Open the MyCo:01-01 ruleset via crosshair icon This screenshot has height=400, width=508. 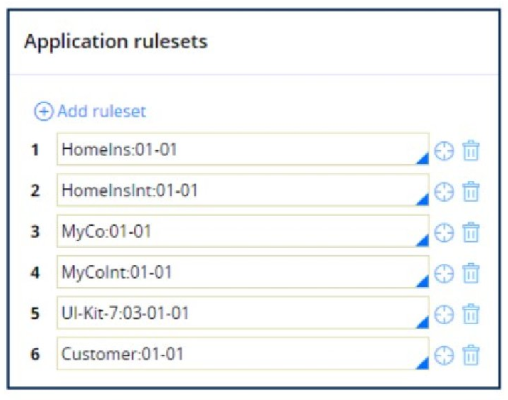click(x=444, y=232)
